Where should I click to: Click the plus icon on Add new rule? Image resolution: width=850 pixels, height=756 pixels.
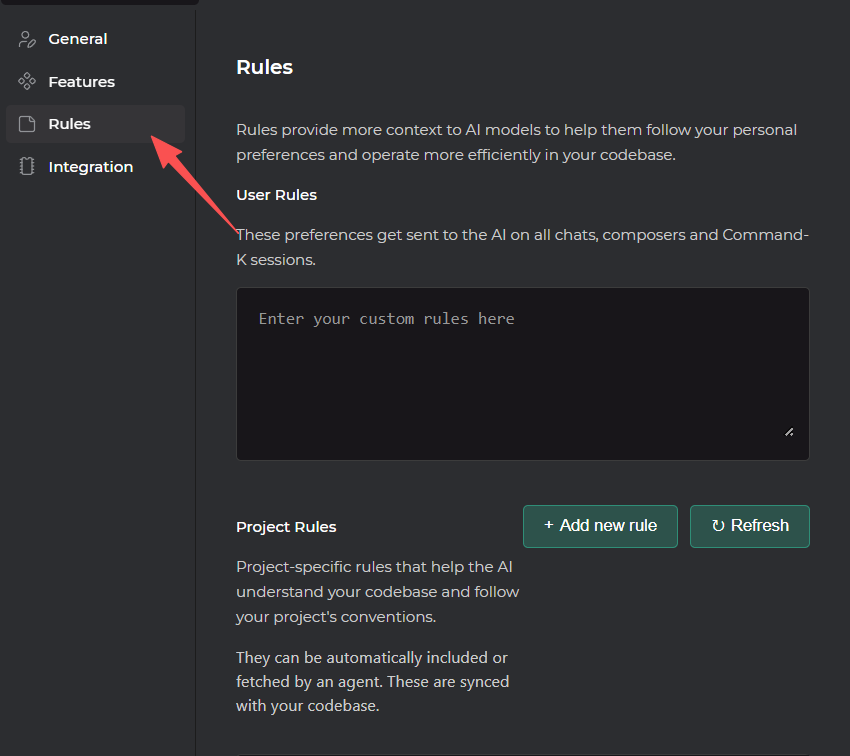tap(549, 525)
